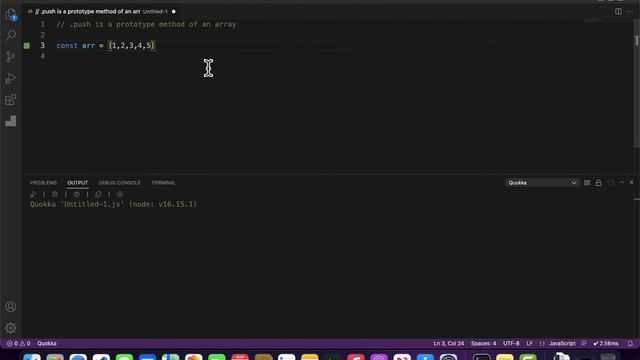Click the play-shaped icon in Quokka output toolbar
The width and height of the screenshot is (640, 360).
coord(33,194)
